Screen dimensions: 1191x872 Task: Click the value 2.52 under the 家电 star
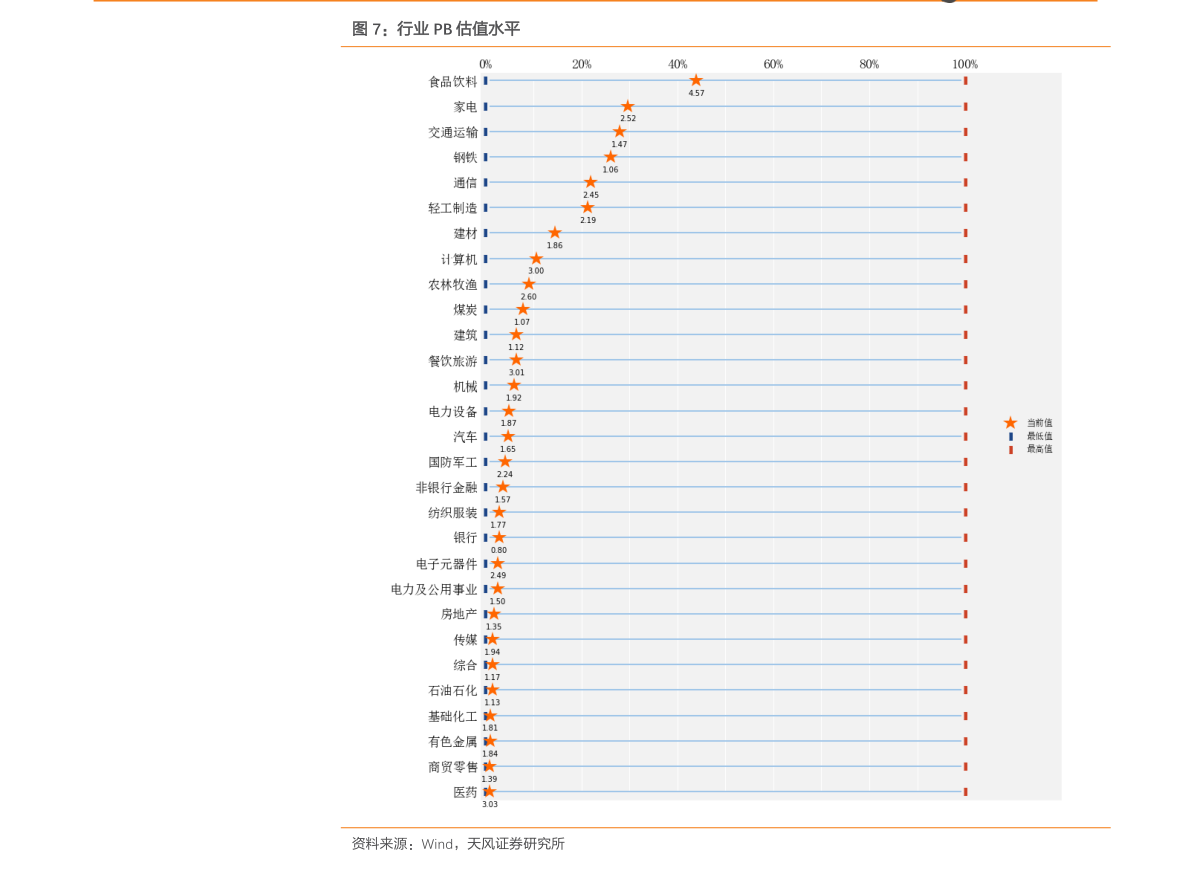point(627,118)
